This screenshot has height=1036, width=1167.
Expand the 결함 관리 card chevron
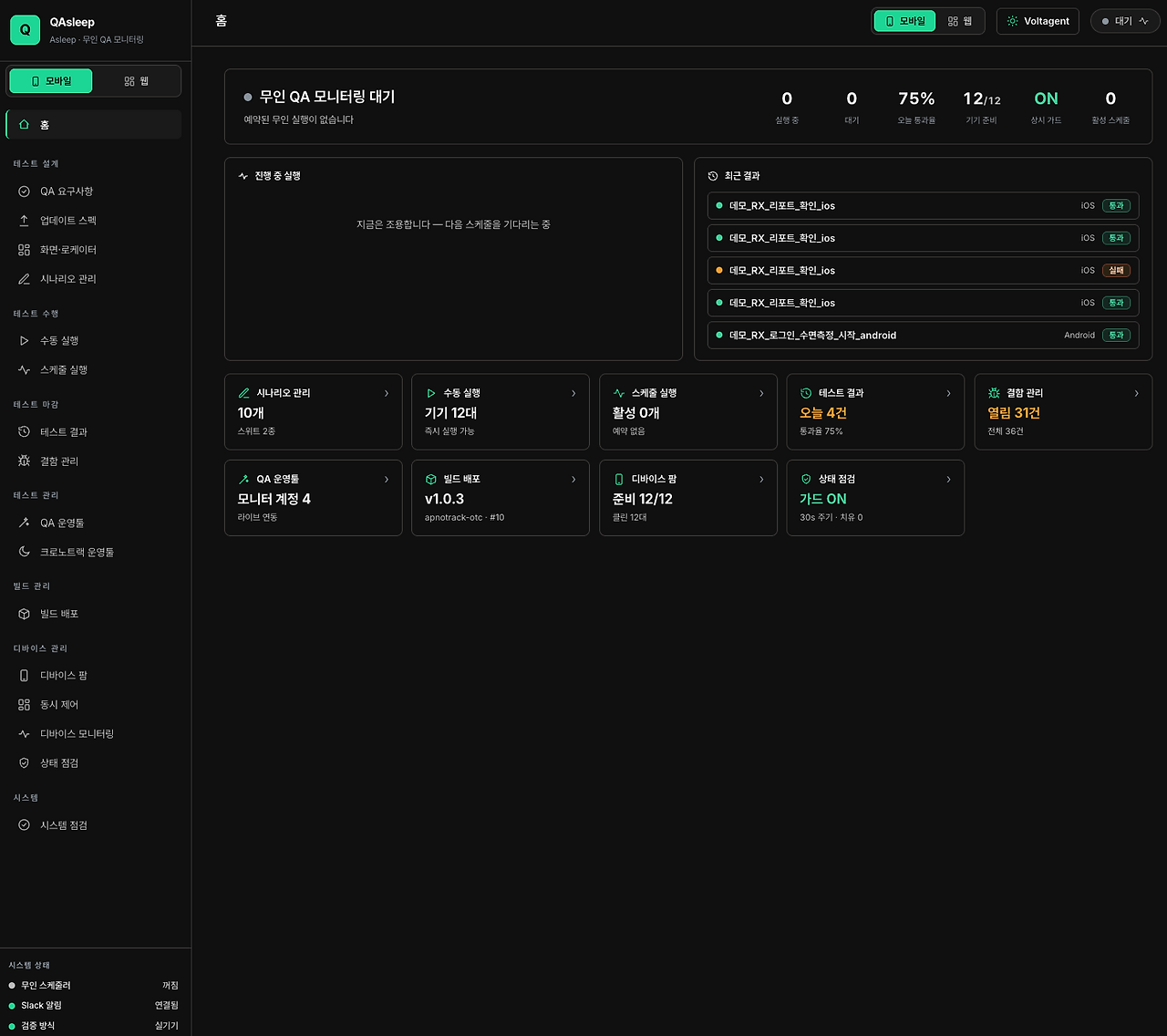tap(1136, 393)
